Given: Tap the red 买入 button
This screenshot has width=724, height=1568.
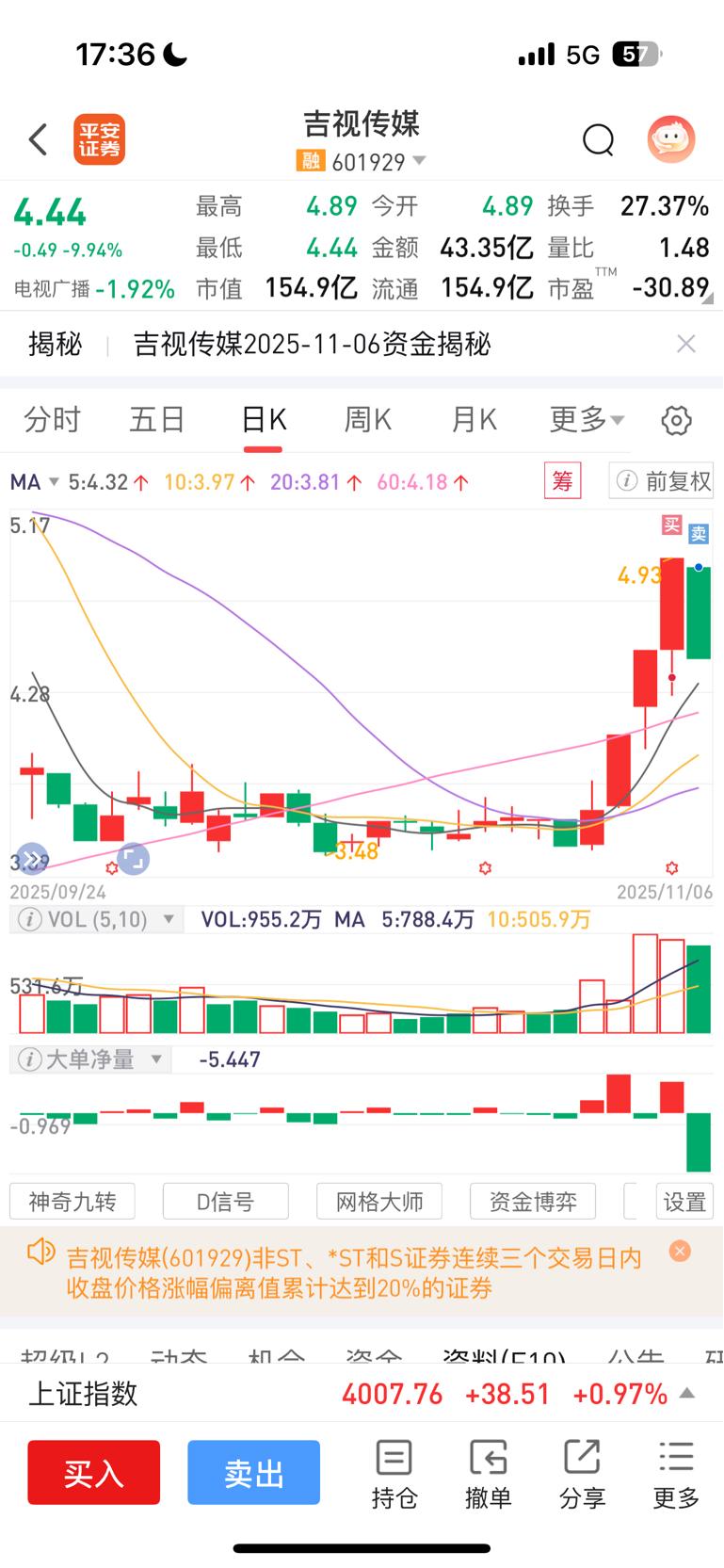Looking at the screenshot, I should click(93, 1472).
